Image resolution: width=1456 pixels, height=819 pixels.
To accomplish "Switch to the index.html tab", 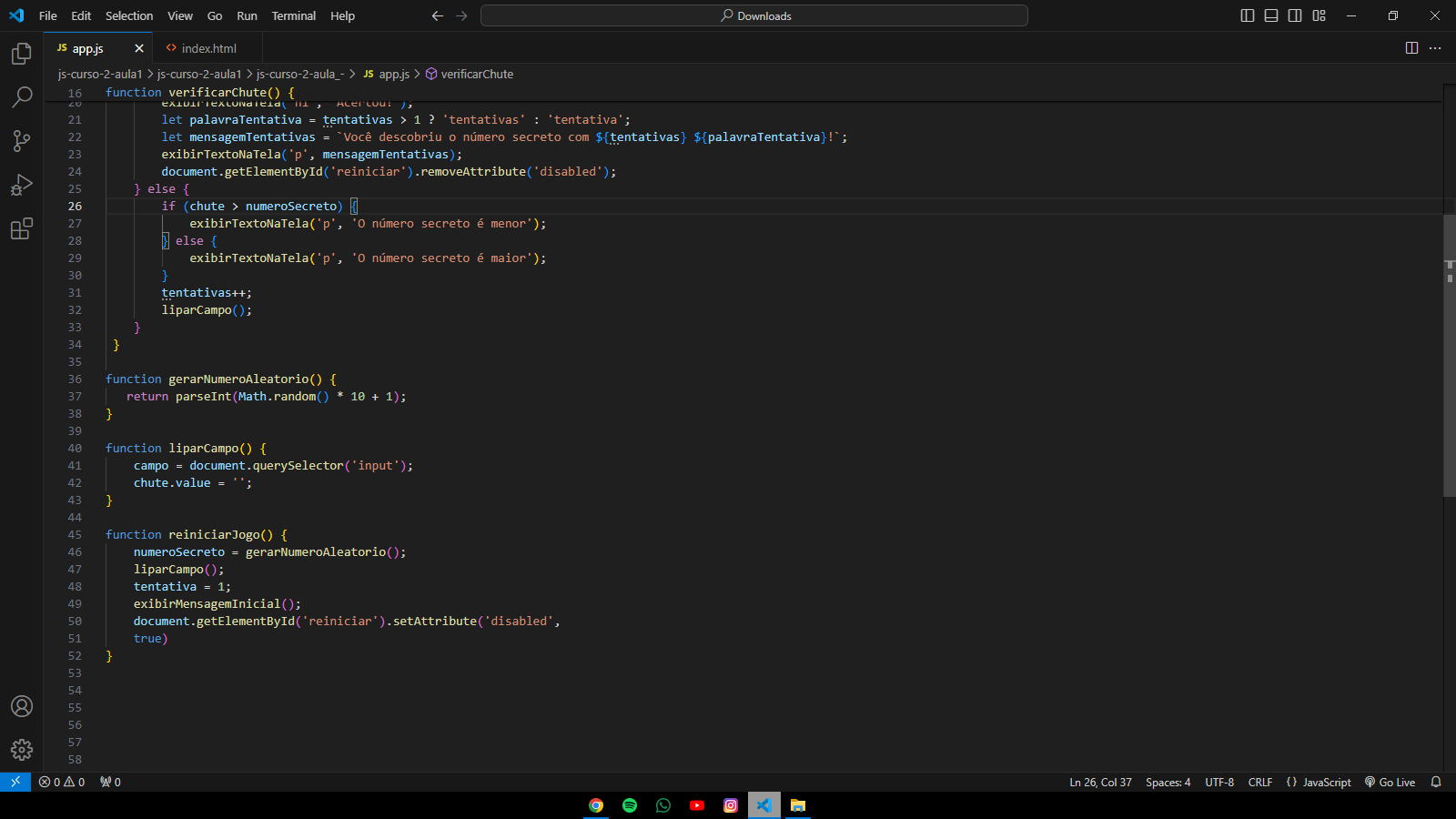I will point(208,48).
